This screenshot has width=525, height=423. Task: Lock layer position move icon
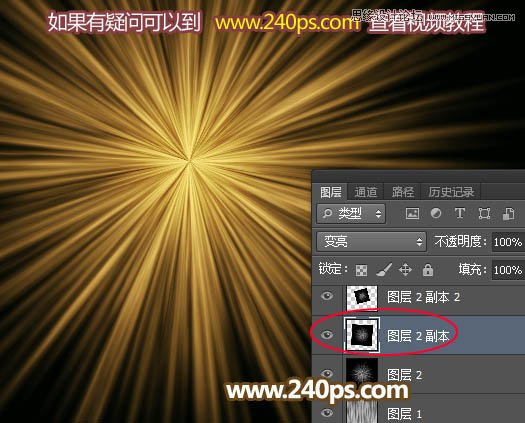tap(405, 270)
